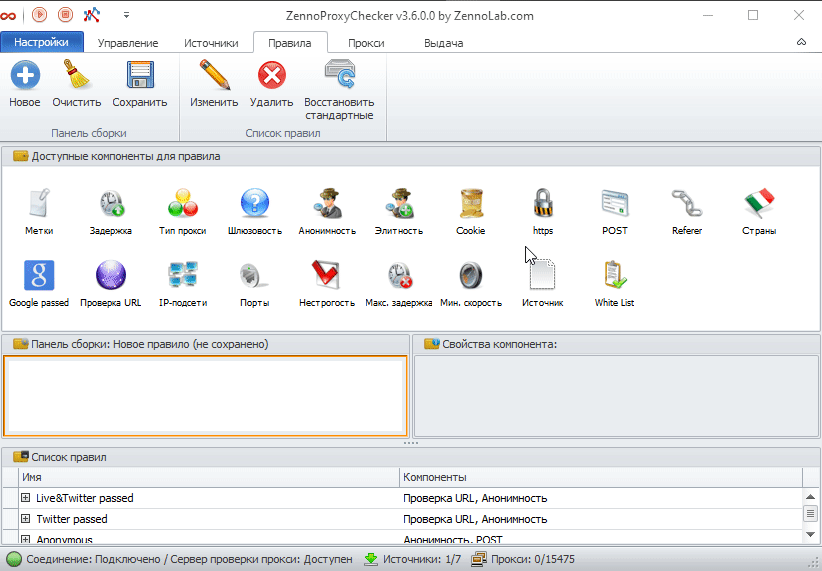Open the Источники tab
Viewport: 822px width, 571px height.
211,43
